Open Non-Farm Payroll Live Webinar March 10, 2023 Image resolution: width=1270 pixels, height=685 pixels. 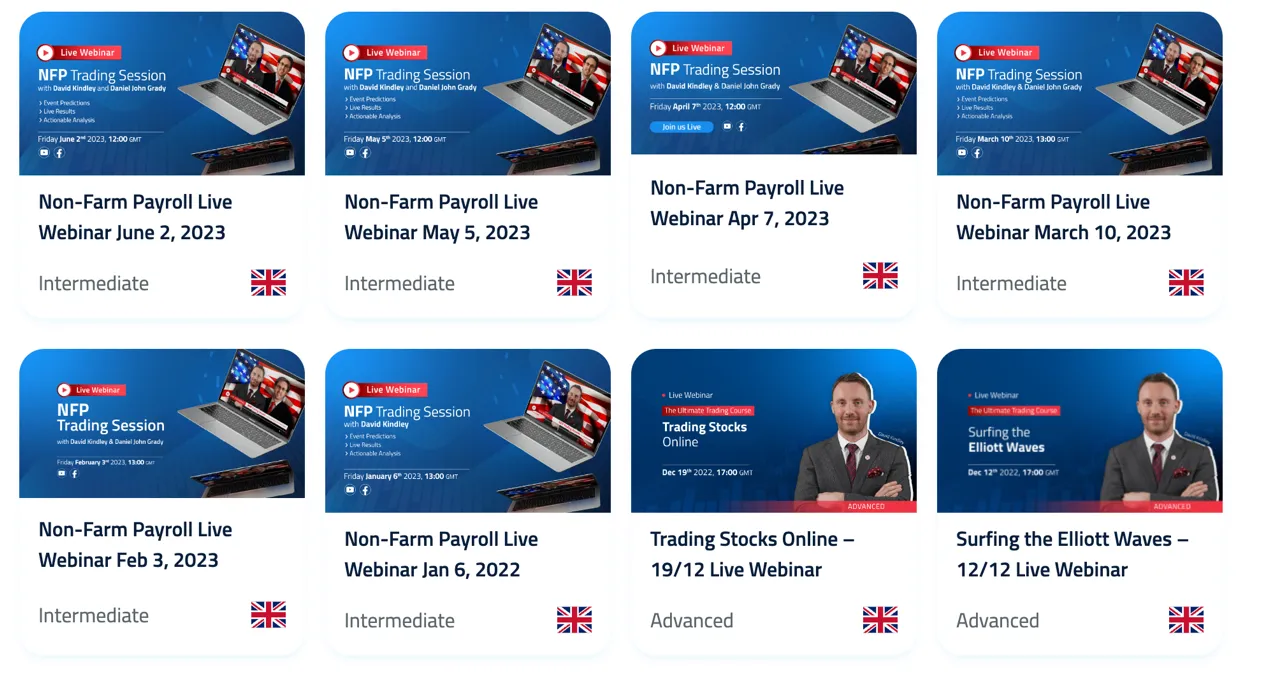(1063, 217)
